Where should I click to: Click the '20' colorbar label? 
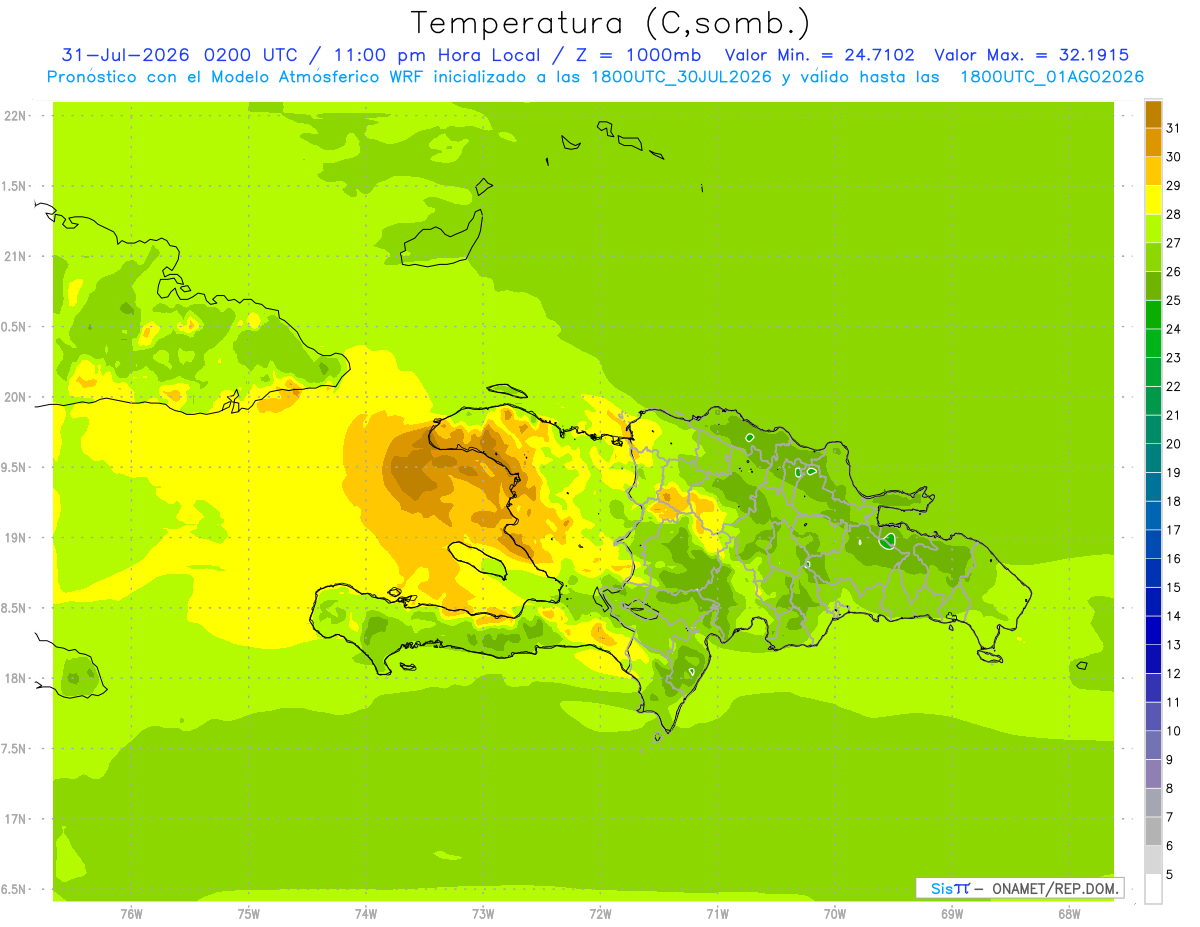pos(1173,444)
